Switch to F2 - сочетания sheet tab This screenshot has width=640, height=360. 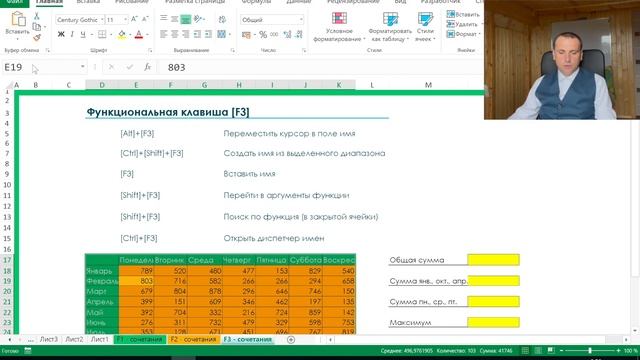pyautogui.click(x=193, y=339)
